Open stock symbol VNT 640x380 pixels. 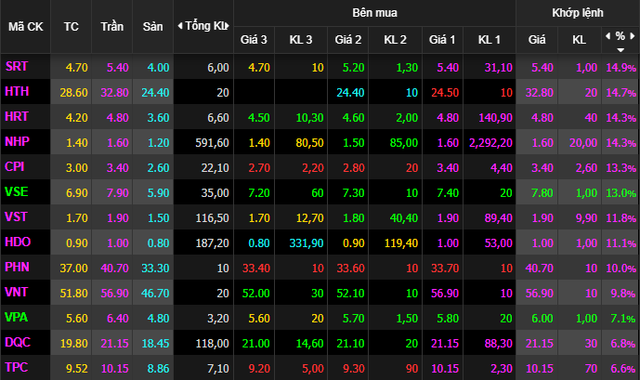click(x=16, y=292)
